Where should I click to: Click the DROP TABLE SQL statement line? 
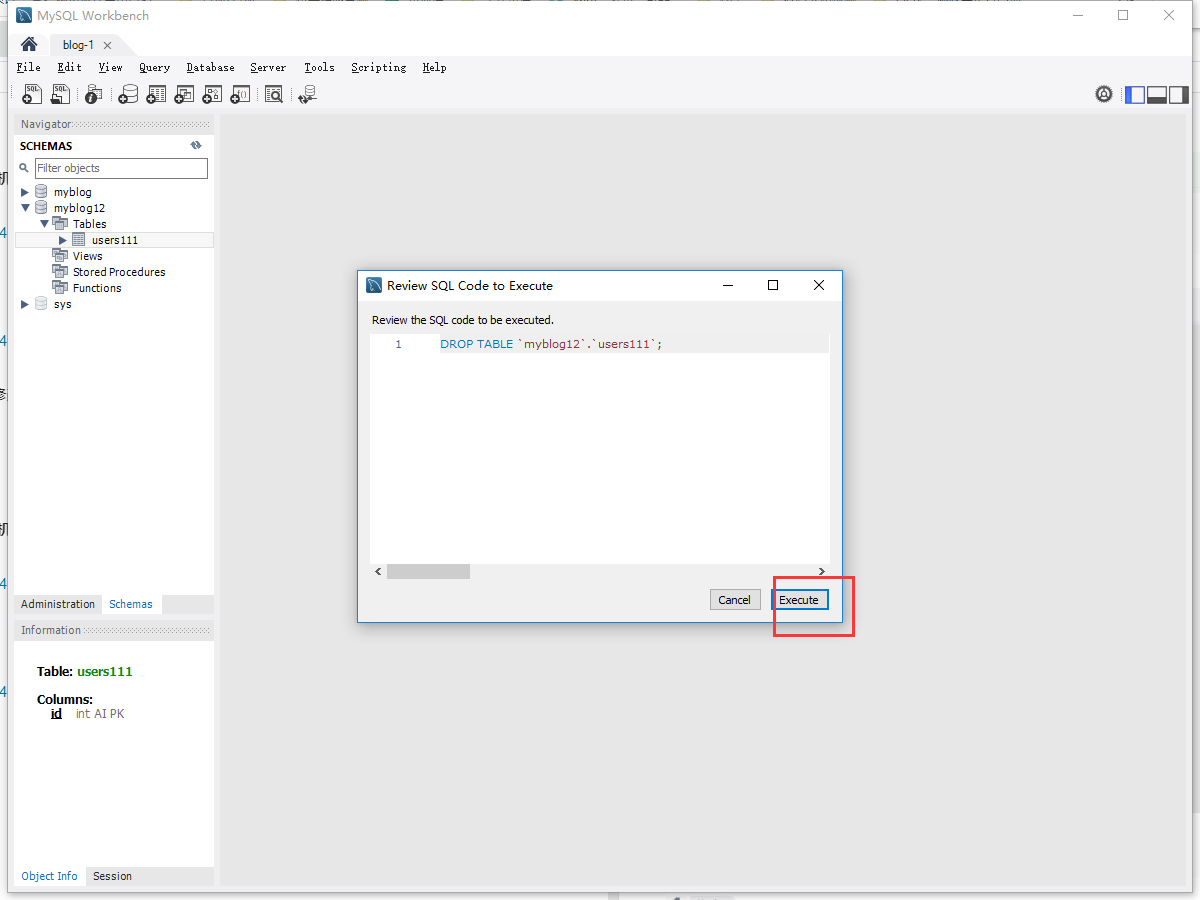[551, 344]
